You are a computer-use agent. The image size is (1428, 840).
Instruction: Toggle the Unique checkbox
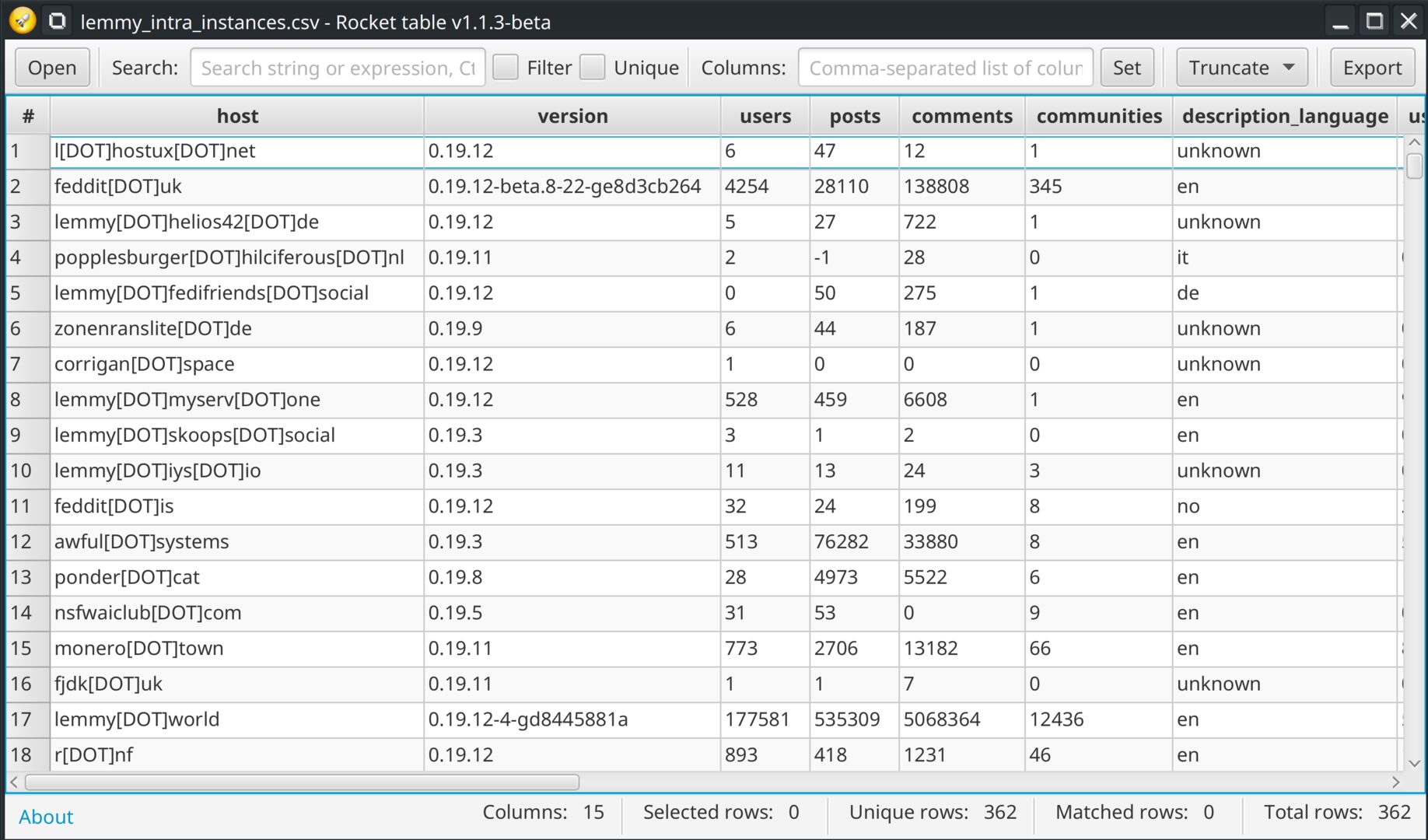pyautogui.click(x=593, y=68)
